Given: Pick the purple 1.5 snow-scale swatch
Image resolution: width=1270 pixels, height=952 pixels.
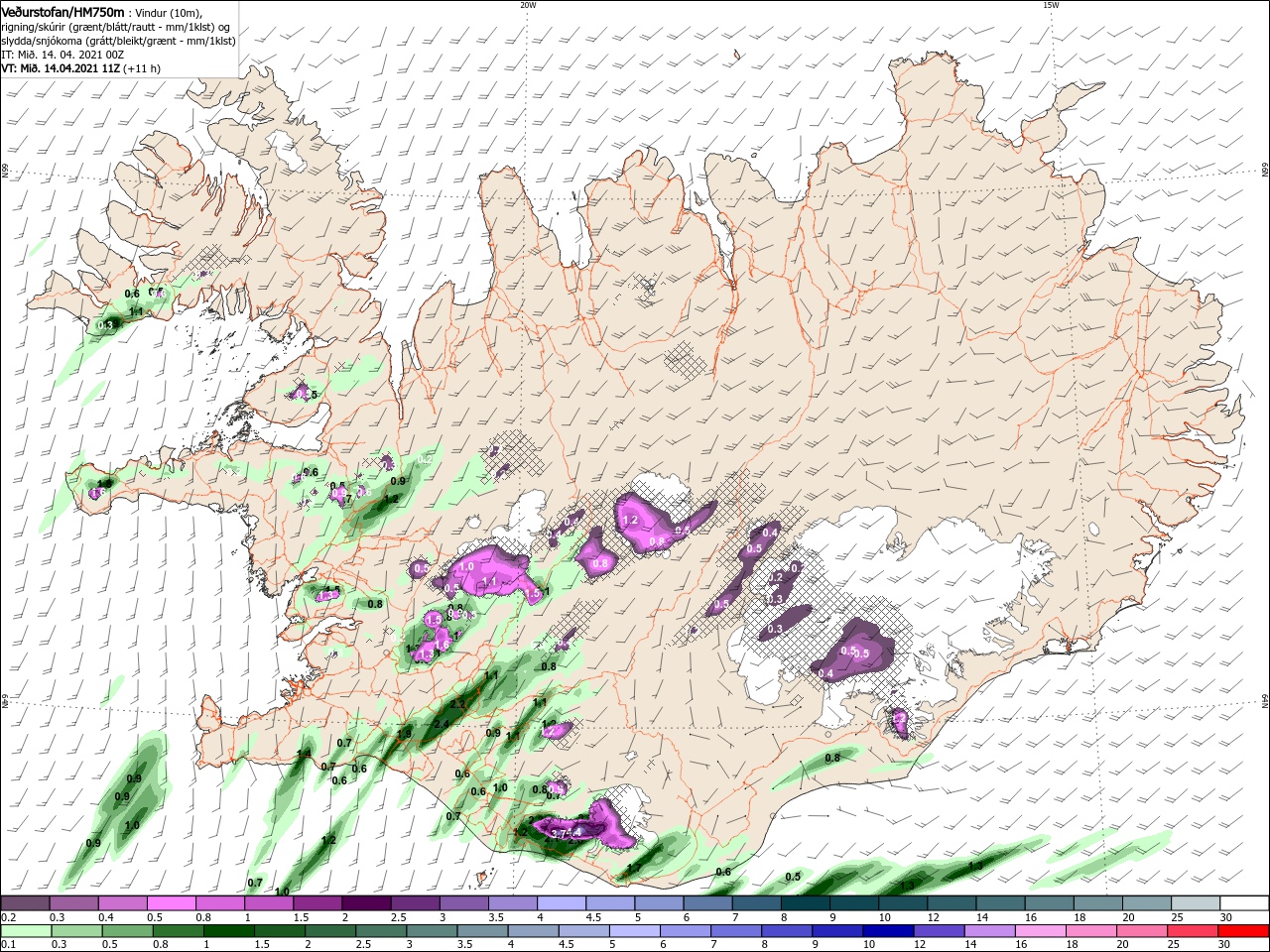Looking at the screenshot, I should 317,903.
